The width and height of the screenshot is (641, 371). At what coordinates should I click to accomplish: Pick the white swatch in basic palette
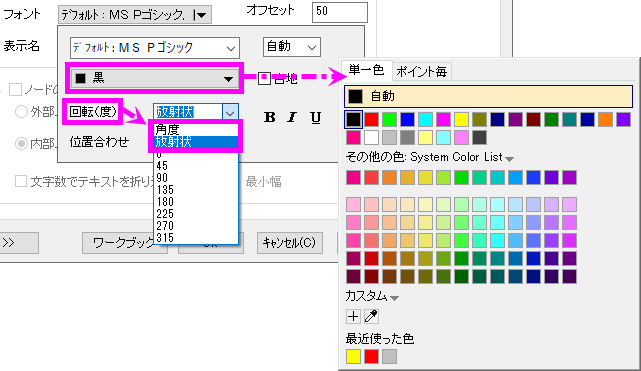coord(371,137)
